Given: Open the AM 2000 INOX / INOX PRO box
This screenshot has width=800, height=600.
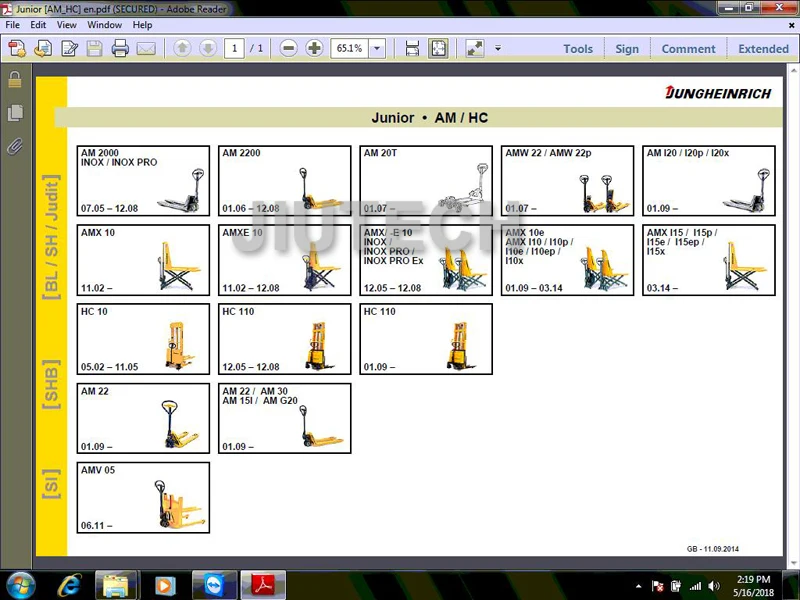Looking at the screenshot, I should click(143, 181).
